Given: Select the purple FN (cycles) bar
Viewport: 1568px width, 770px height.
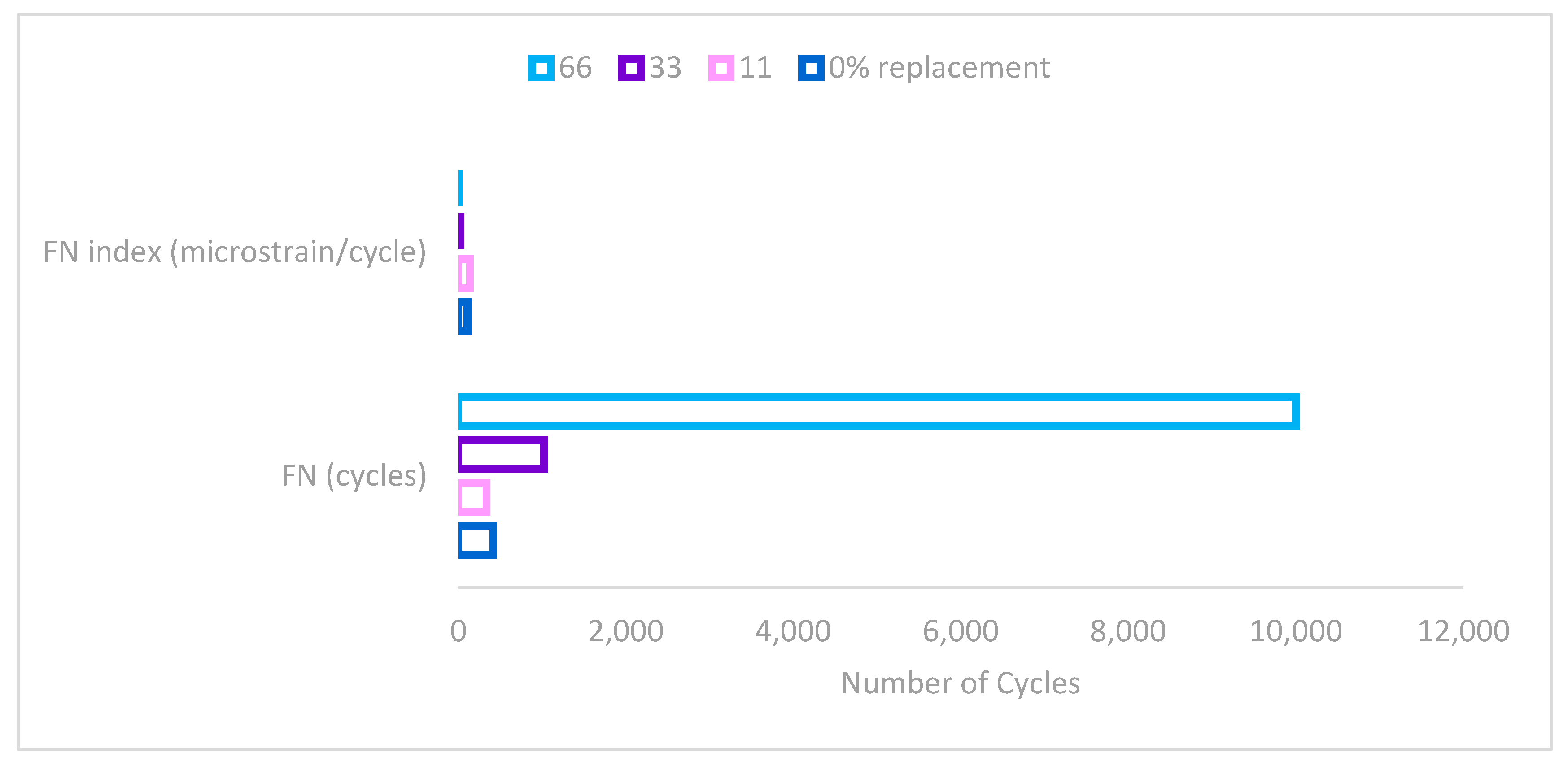Looking at the screenshot, I should (x=503, y=454).
